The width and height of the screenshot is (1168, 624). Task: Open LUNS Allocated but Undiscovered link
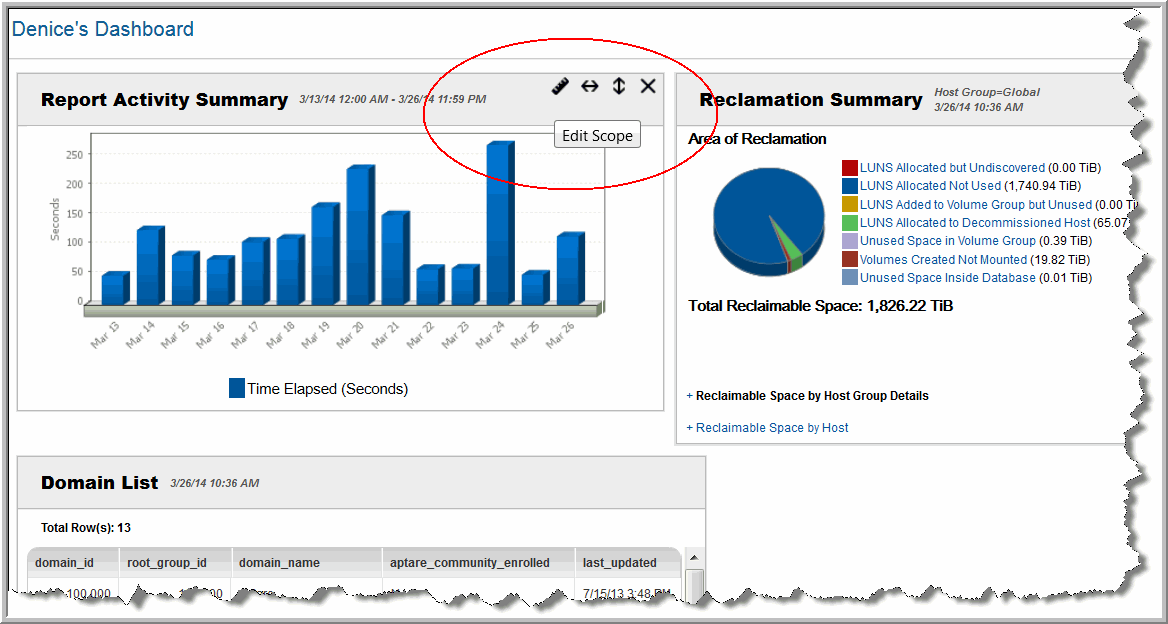952,168
